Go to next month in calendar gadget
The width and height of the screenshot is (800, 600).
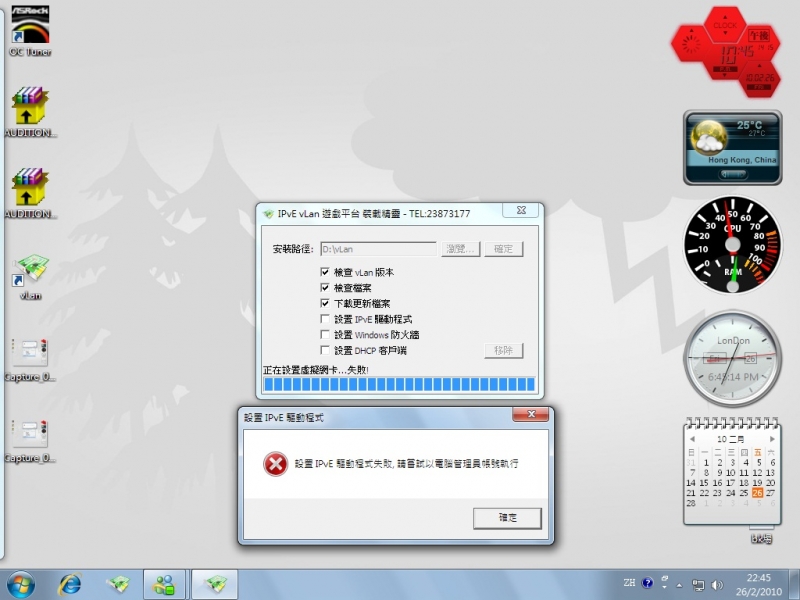click(772, 439)
